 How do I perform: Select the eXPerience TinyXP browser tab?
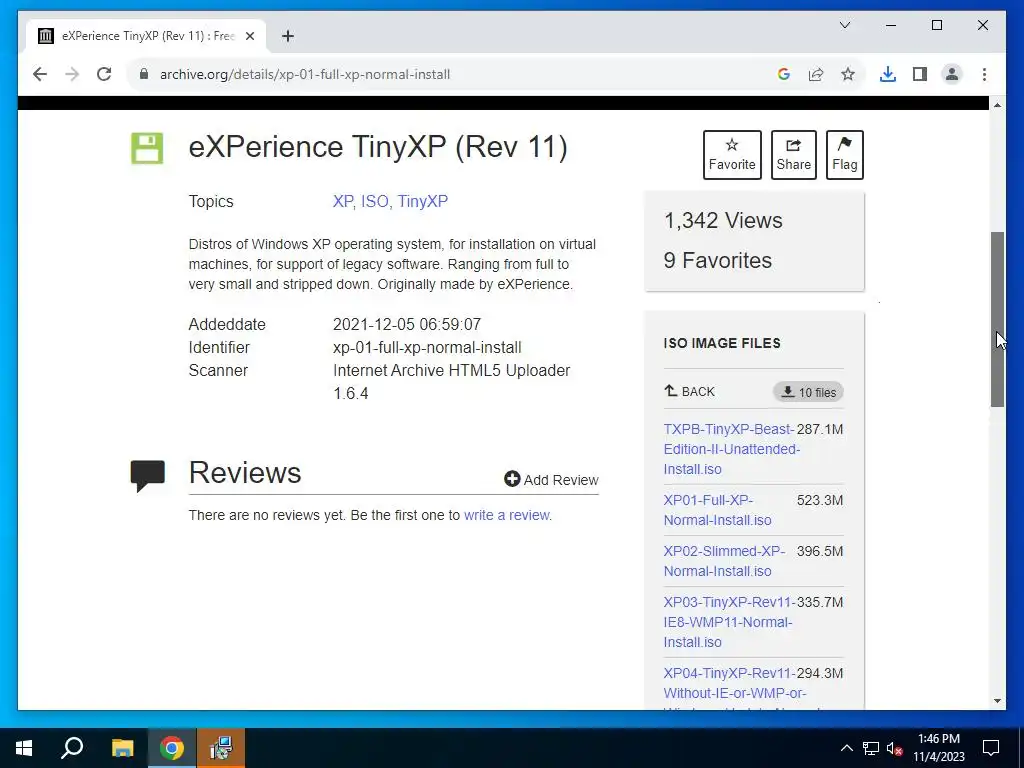point(146,36)
